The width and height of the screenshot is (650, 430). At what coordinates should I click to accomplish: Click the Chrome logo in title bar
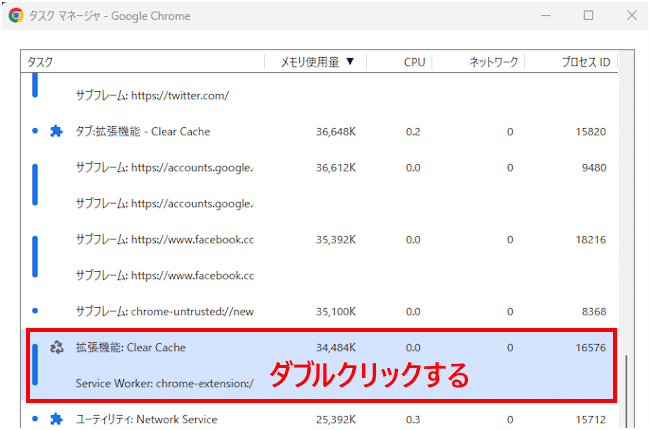[x=16, y=16]
